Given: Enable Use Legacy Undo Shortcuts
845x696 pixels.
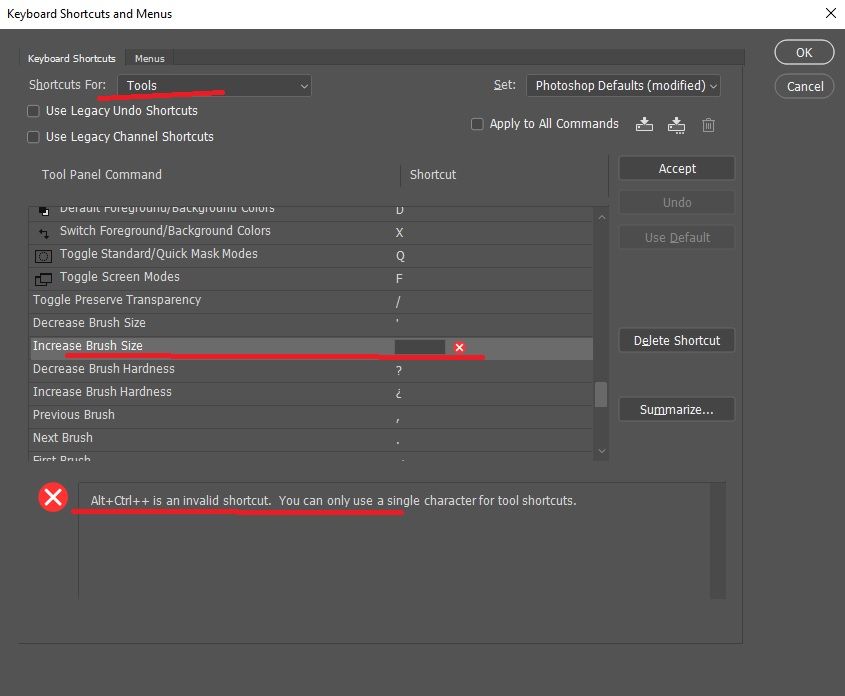Looking at the screenshot, I should pos(33,112).
